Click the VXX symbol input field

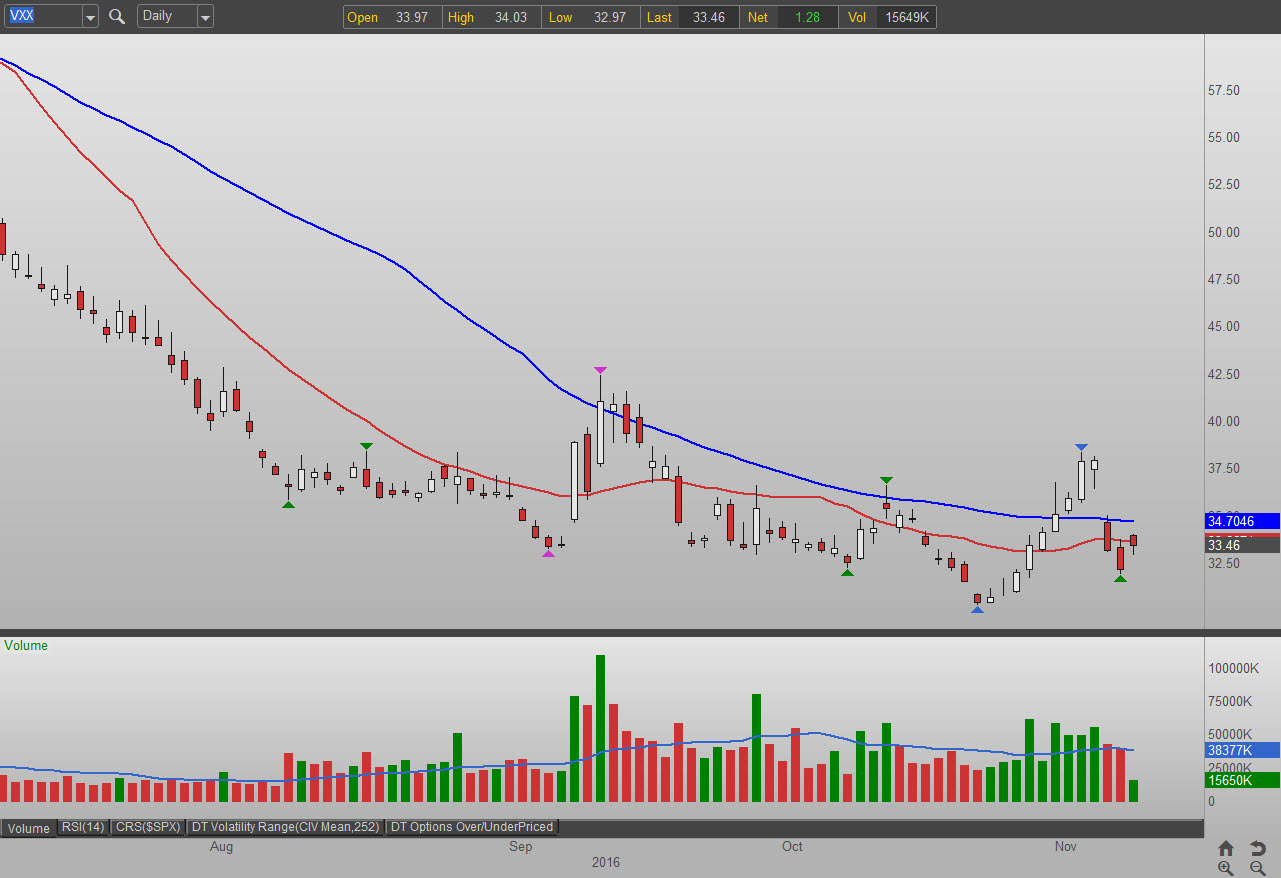click(40, 16)
